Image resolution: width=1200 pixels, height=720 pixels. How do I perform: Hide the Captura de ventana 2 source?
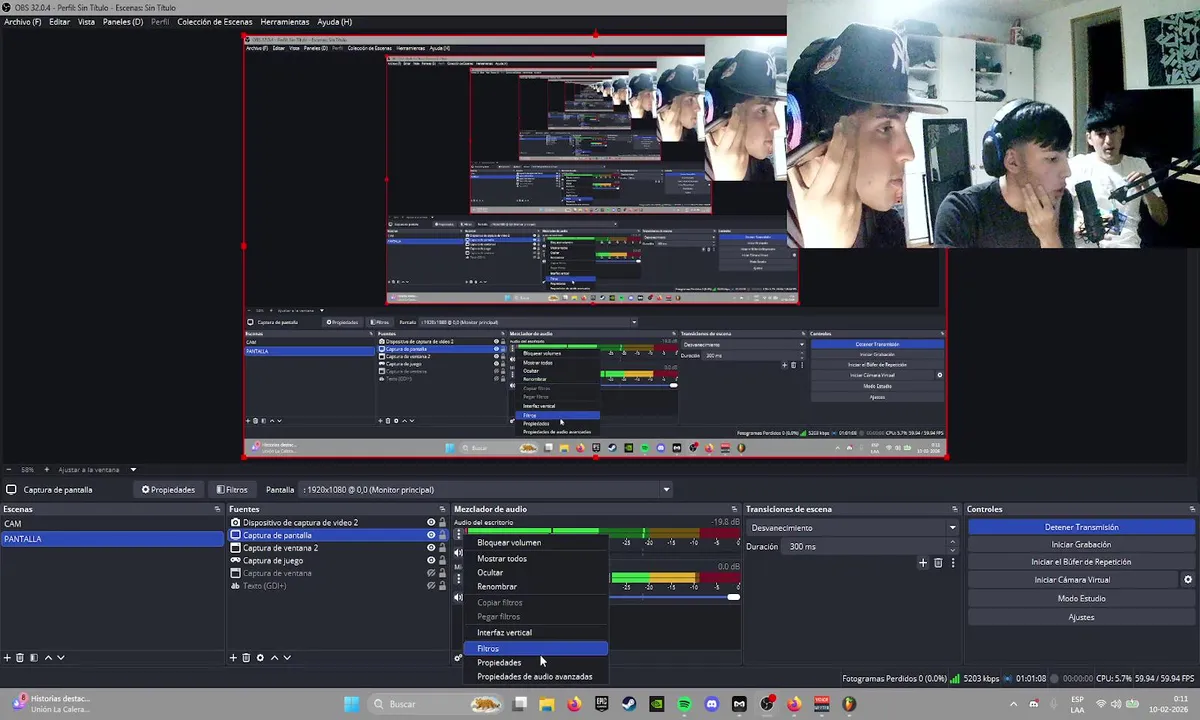(x=431, y=548)
